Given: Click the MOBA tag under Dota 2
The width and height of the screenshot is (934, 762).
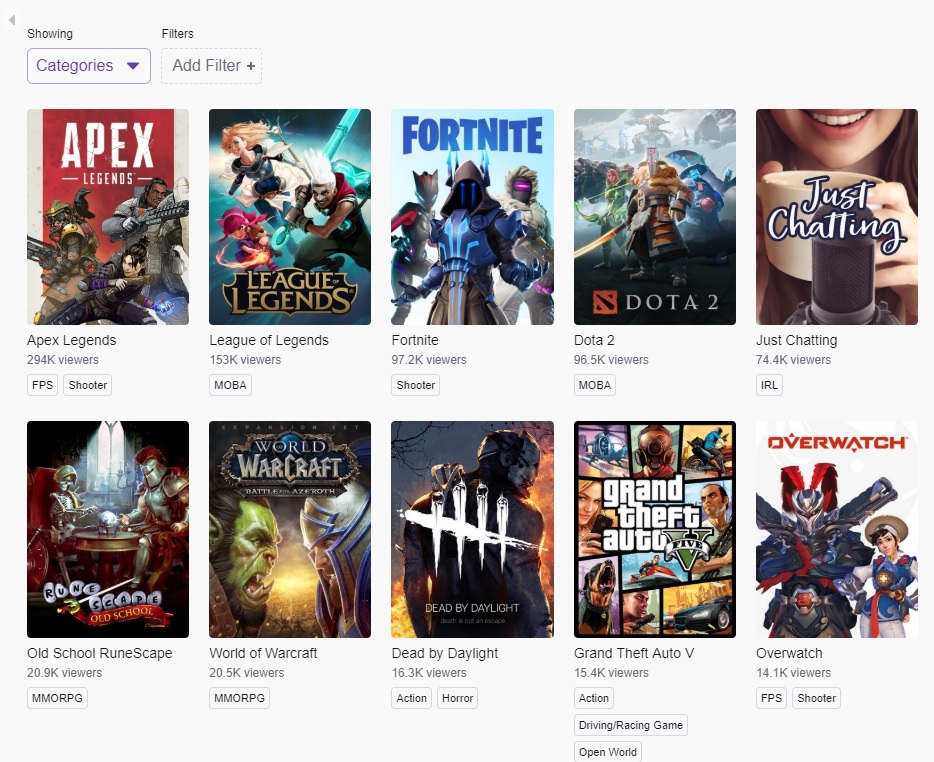Looking at the screenshot, I should [x=595, y=385].
